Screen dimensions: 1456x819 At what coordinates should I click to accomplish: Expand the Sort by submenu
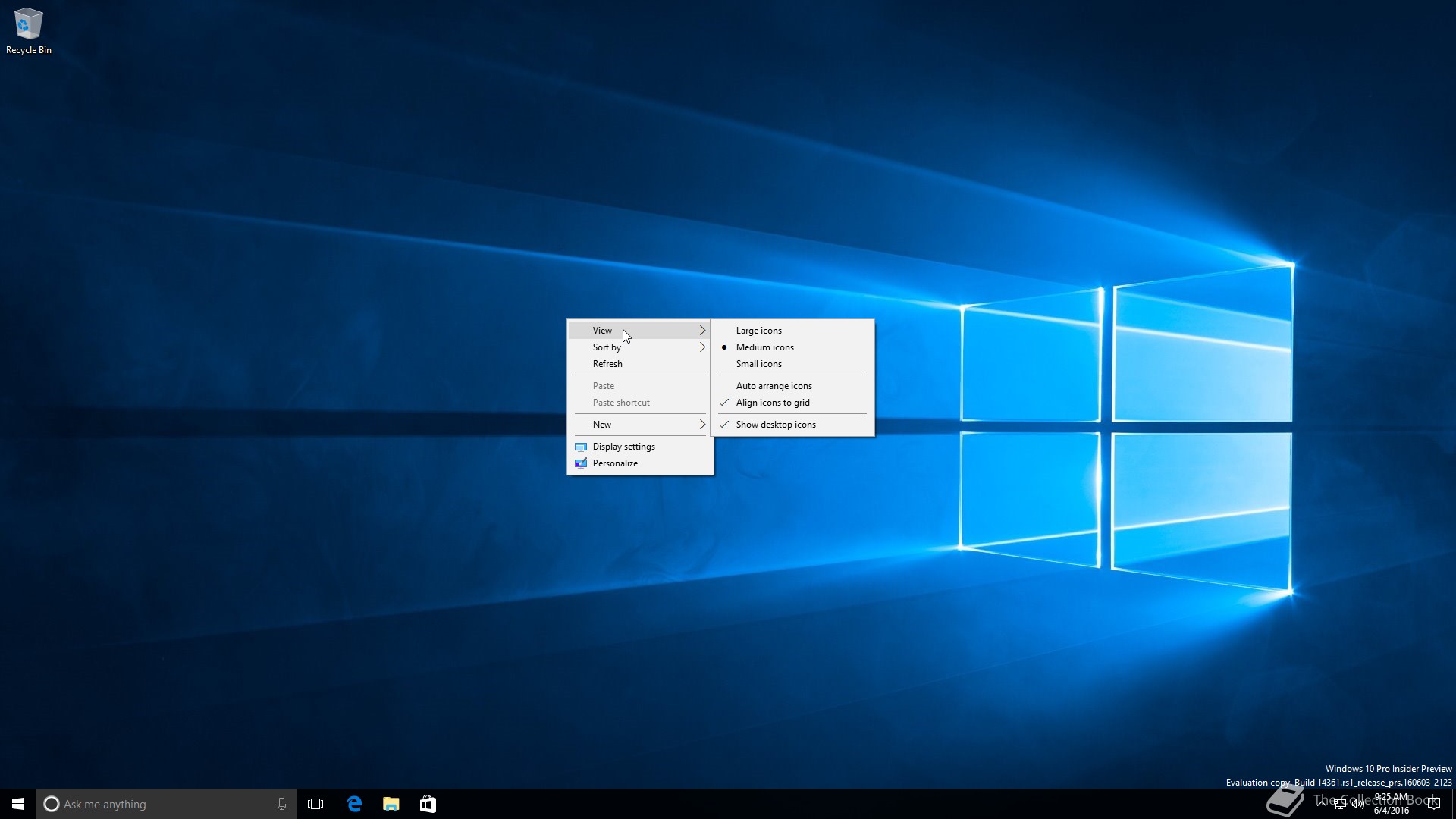pyautogui.click(x=640, y=346)
